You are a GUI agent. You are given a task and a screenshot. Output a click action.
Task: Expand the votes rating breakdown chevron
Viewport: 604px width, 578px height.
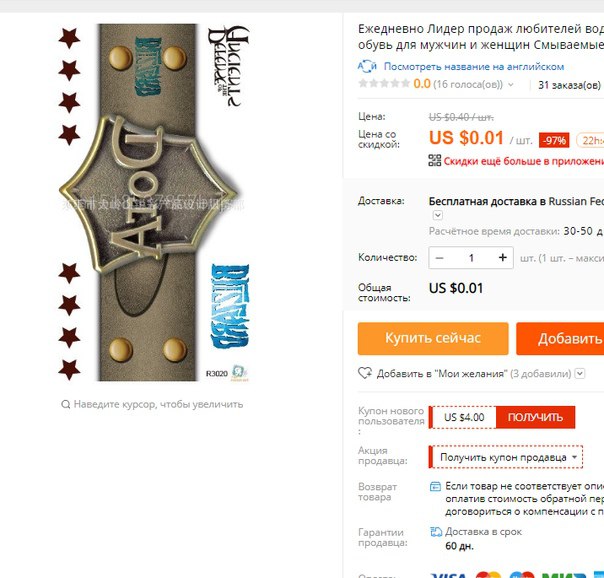(x=511, y=84)
